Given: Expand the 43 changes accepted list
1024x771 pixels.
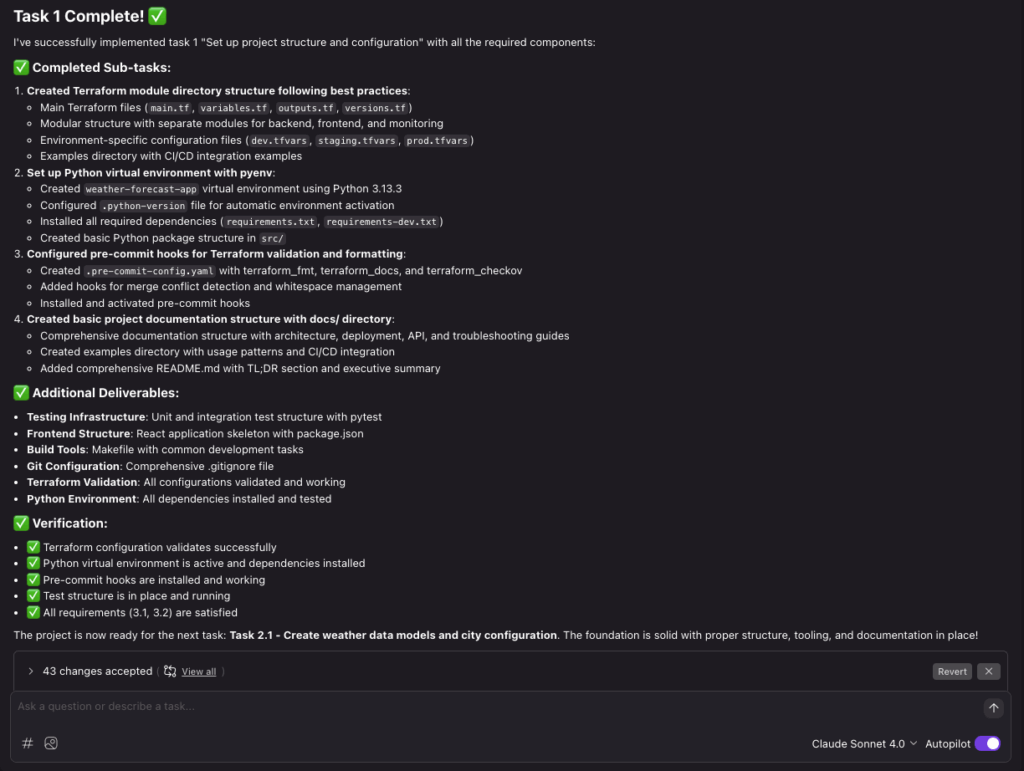Looking at the screenshot, I should pyautogui.click(x=31, y=671).
